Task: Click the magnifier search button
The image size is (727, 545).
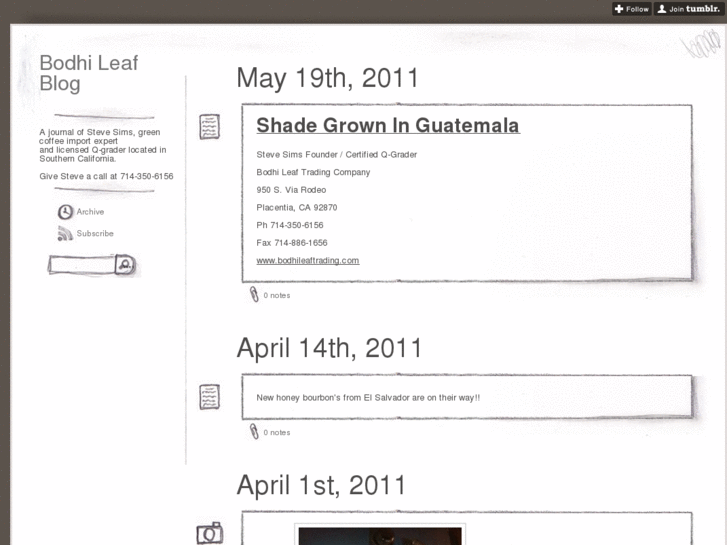Action: coord(125,264)
